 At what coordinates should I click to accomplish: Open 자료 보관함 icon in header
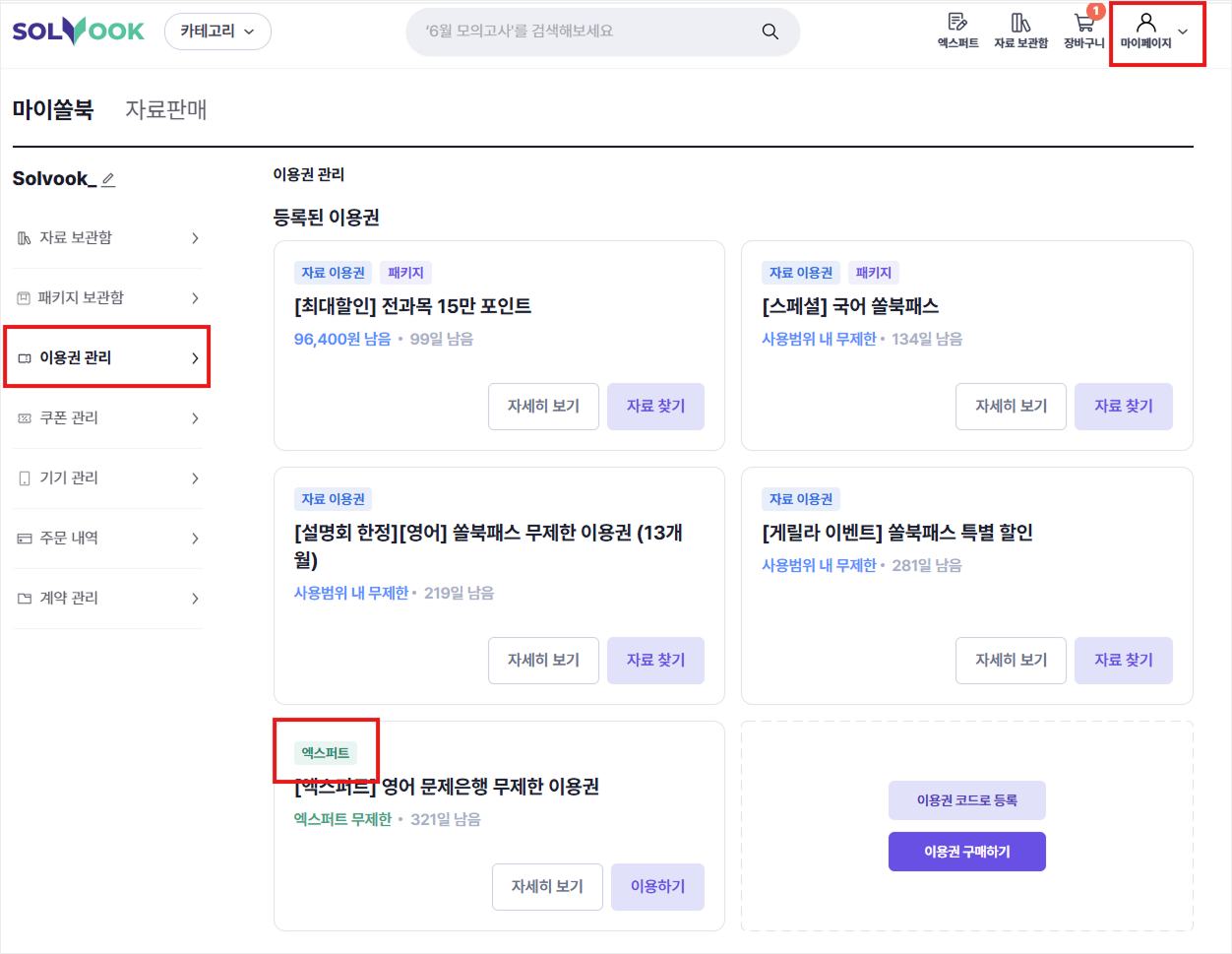point(1020,31)
